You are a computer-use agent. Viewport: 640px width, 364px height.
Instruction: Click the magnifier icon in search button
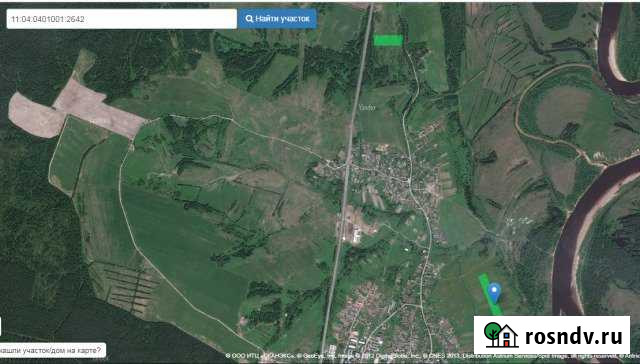[x=249, y=19]
